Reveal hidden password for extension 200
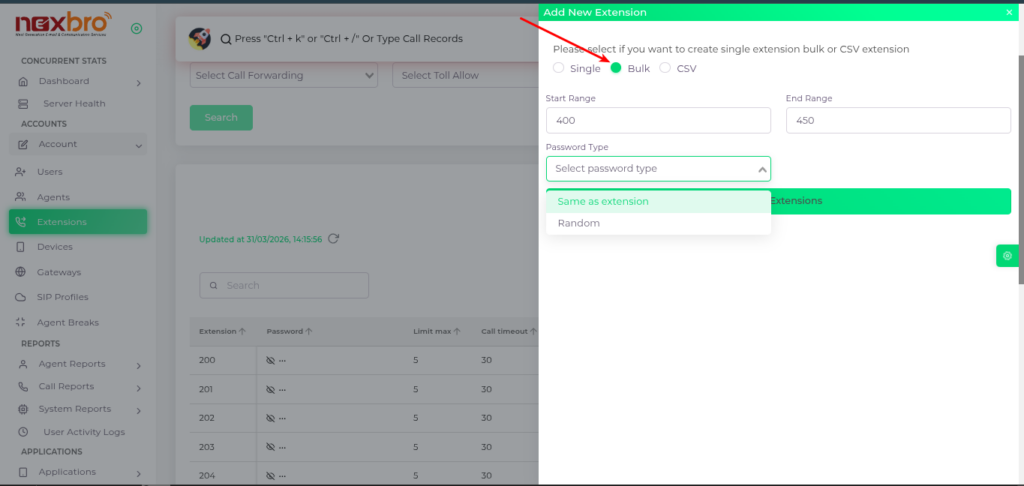Screen dimensions: 1024x486 pos(271,360)
